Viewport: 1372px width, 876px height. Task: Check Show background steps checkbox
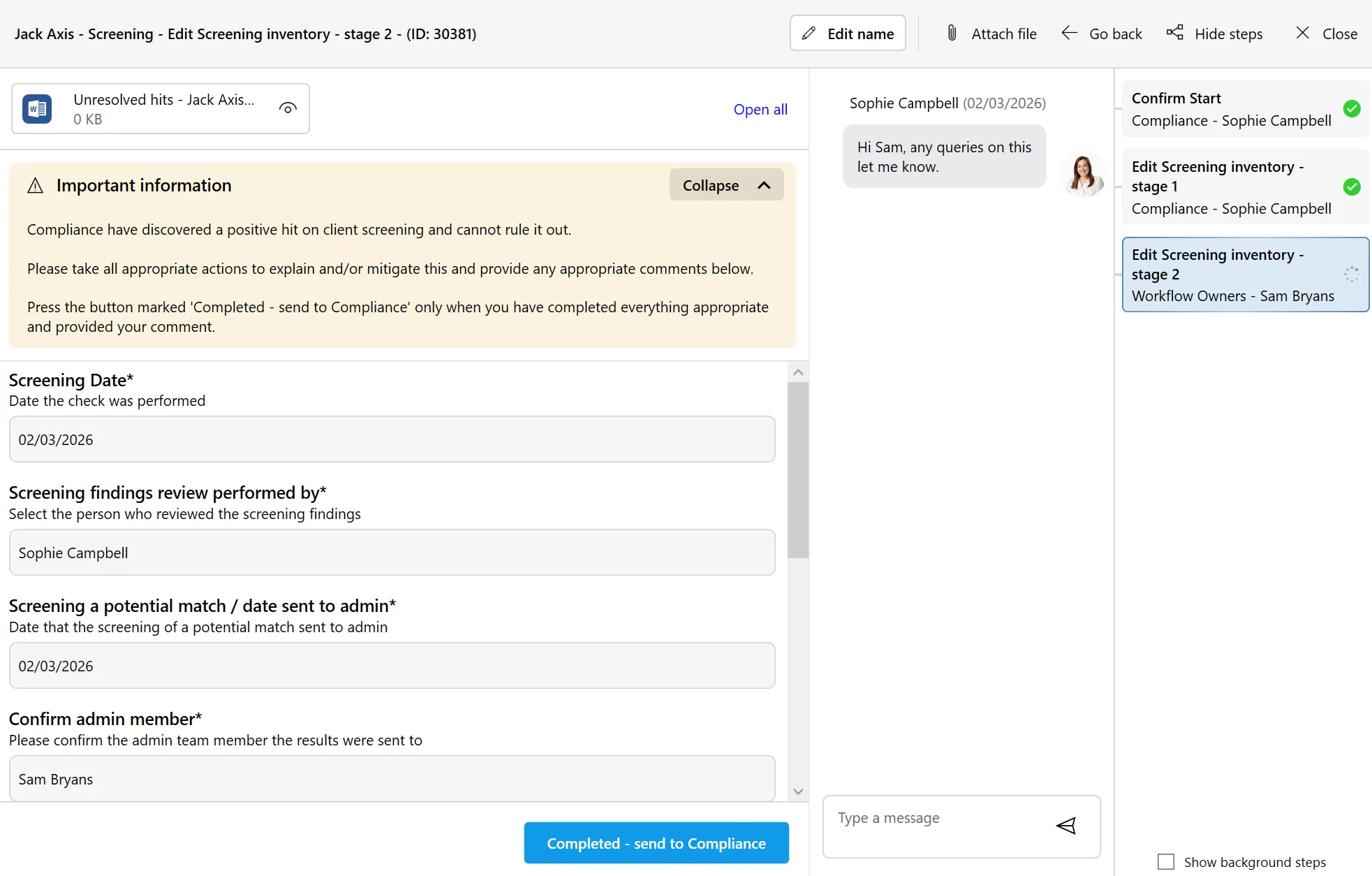[x=1165, y=861]
